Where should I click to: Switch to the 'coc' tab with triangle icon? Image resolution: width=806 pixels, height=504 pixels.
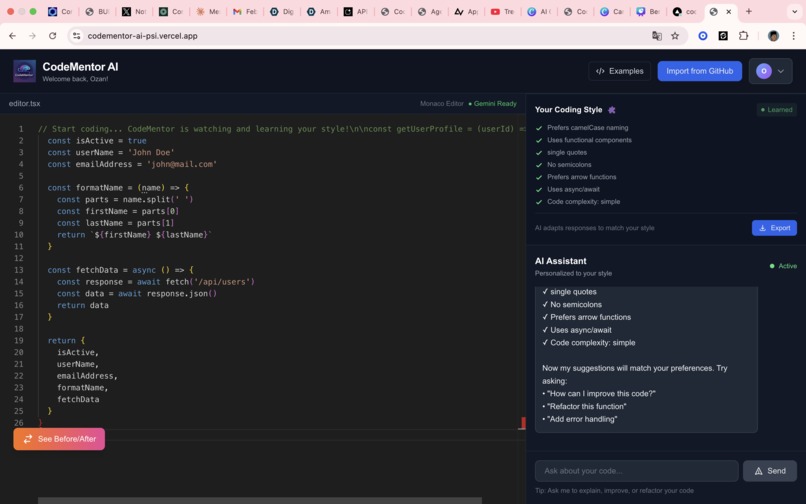(684, 11)
